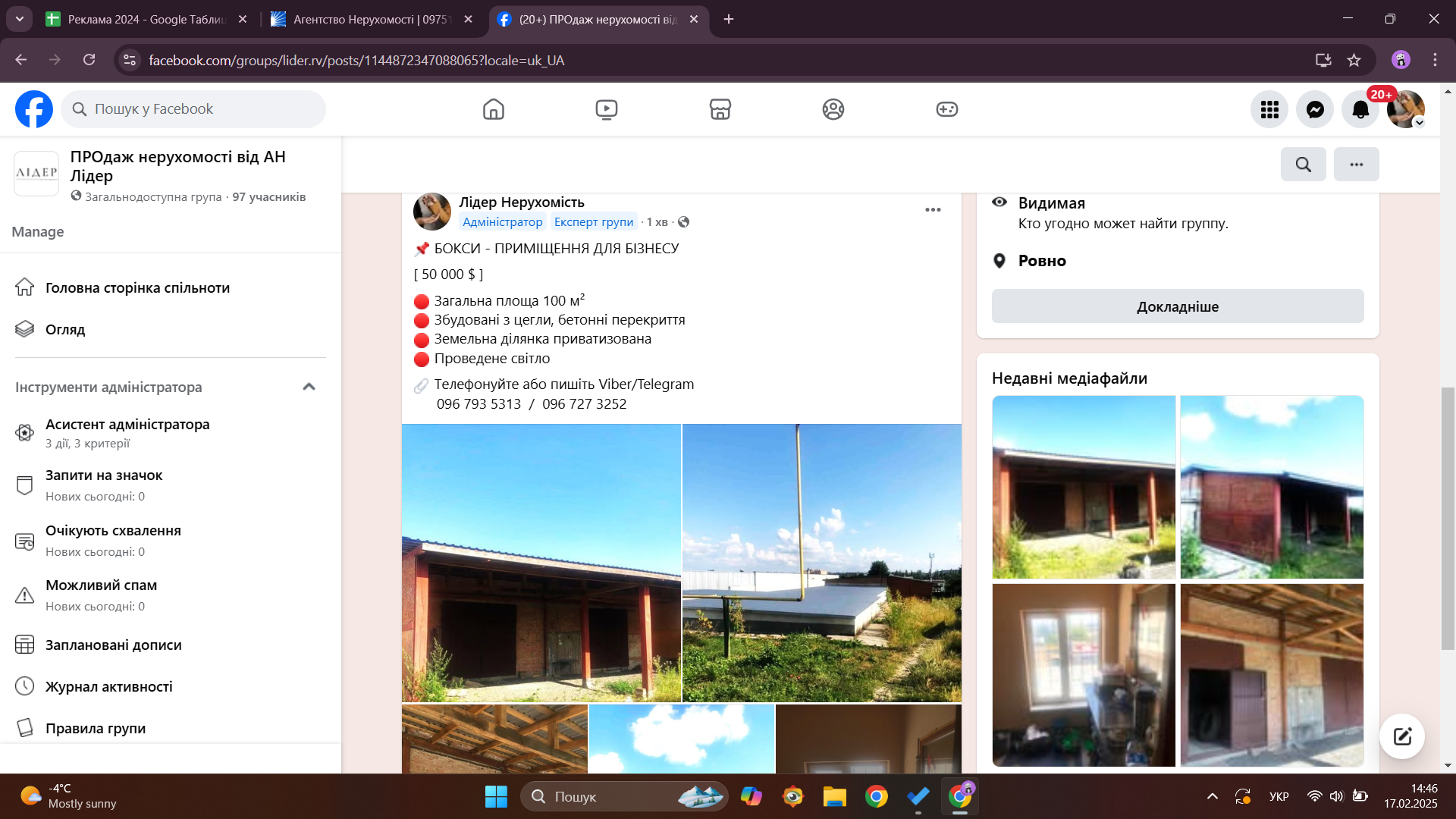1456x819 pixels.
Task: Click the new post compose icon
Action: coord(1401,736)
